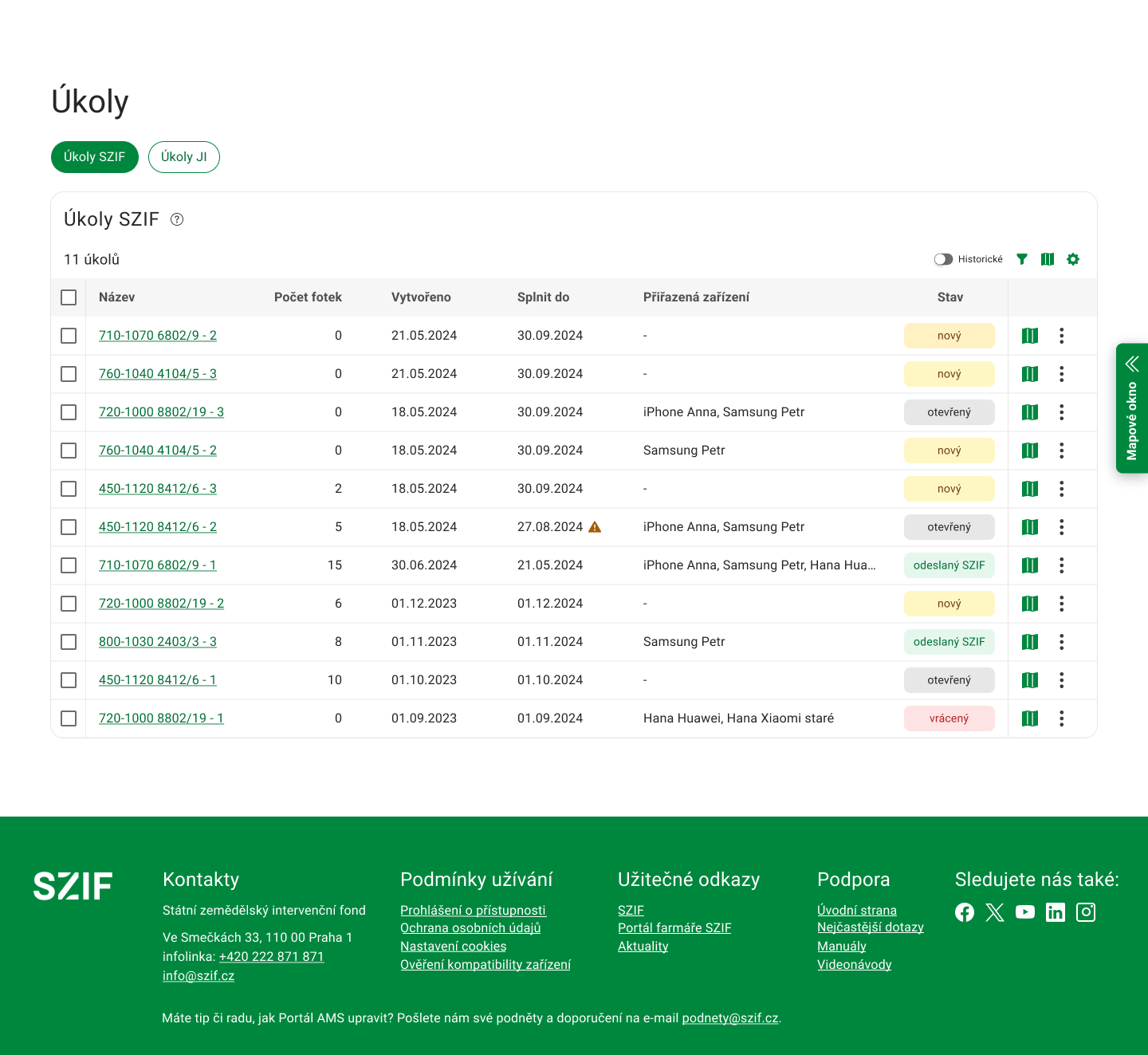Switch to the Úkoly JI tab
Image resolution: width=1148 pixels, height=1055 pixels.
click(x=184, y=157)
